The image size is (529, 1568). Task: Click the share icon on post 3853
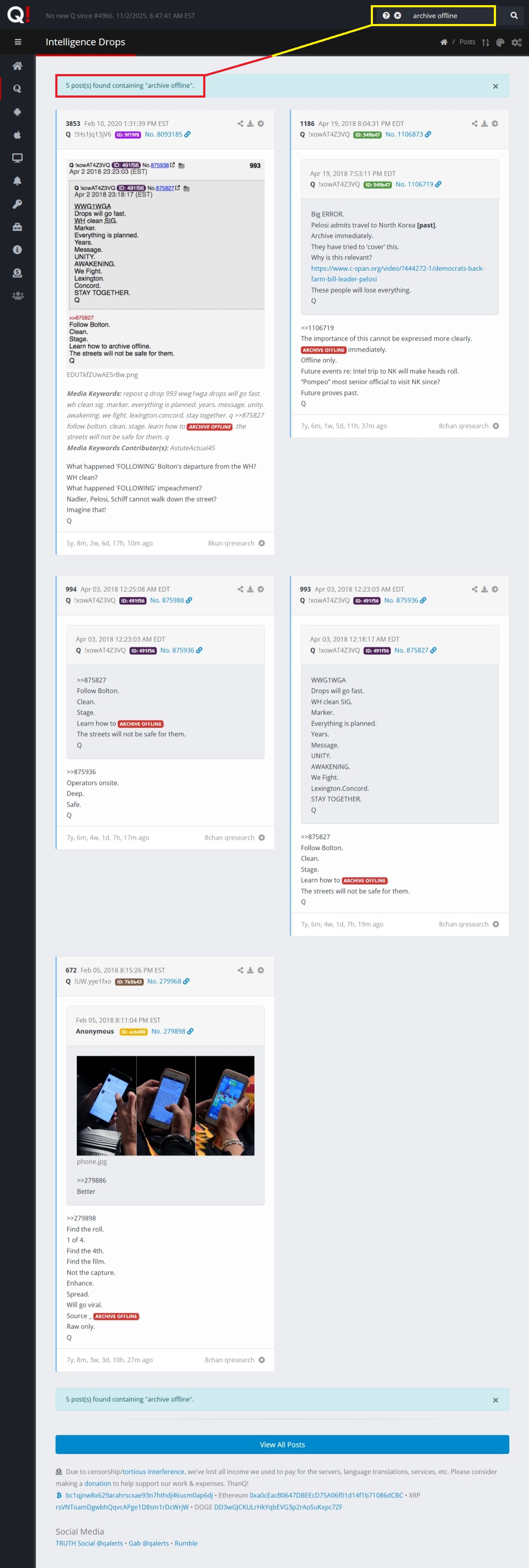(x=240, y=124)
